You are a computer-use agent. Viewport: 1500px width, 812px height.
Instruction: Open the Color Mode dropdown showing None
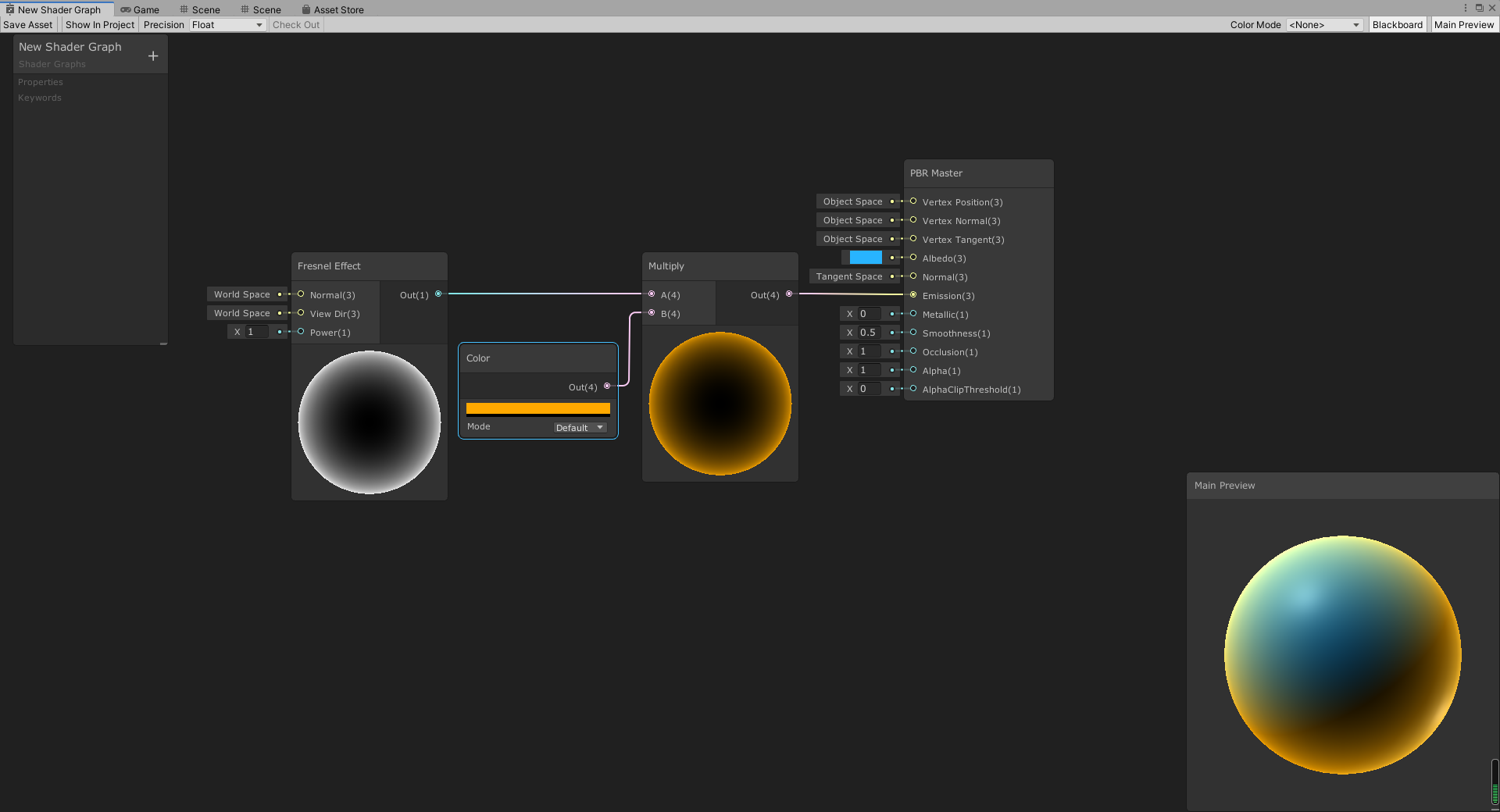pos(1324,24)
